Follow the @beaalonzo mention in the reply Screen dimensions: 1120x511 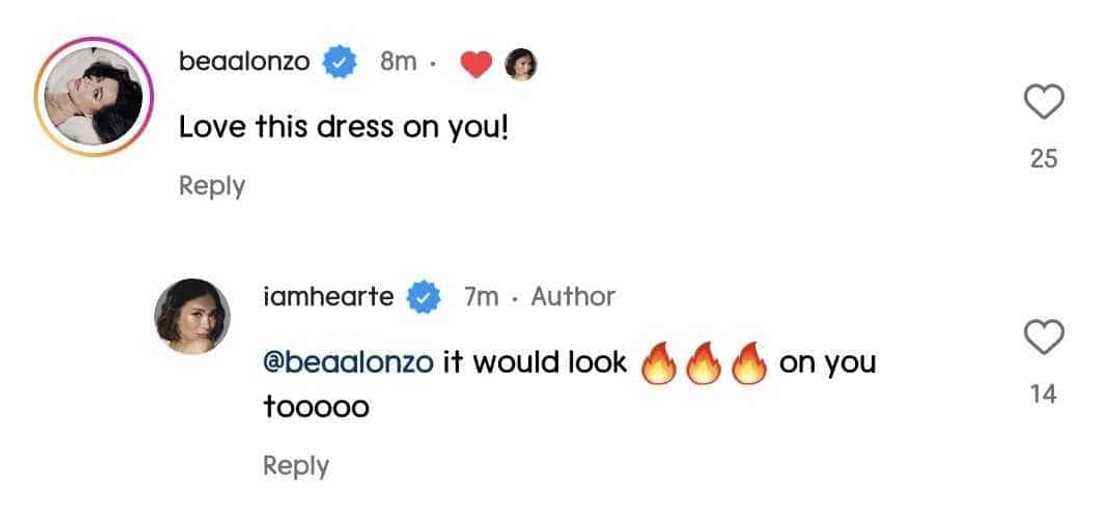(x=348, y=362)
